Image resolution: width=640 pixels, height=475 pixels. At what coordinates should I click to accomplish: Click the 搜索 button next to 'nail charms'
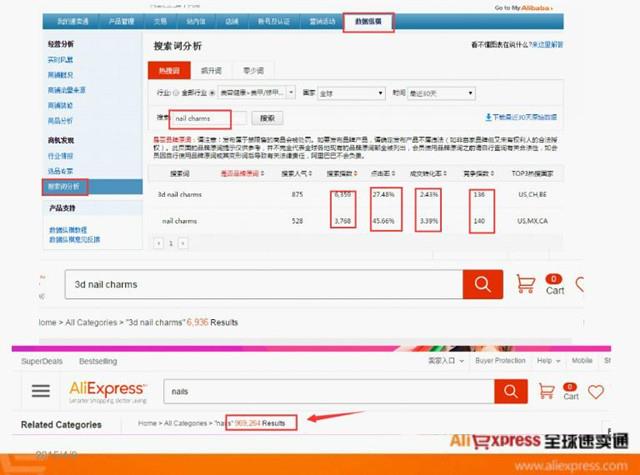267,118
